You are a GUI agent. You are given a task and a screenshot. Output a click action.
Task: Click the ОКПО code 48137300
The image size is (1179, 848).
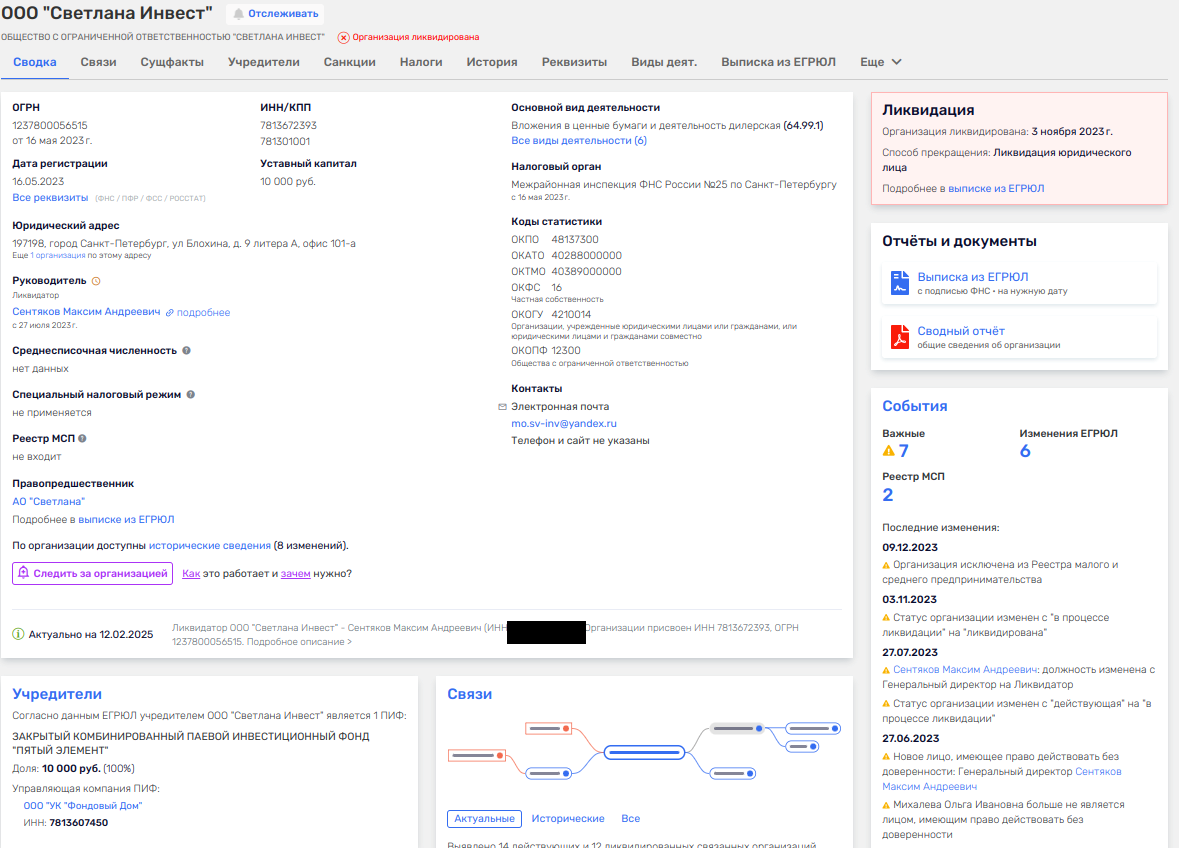point(575,240)
